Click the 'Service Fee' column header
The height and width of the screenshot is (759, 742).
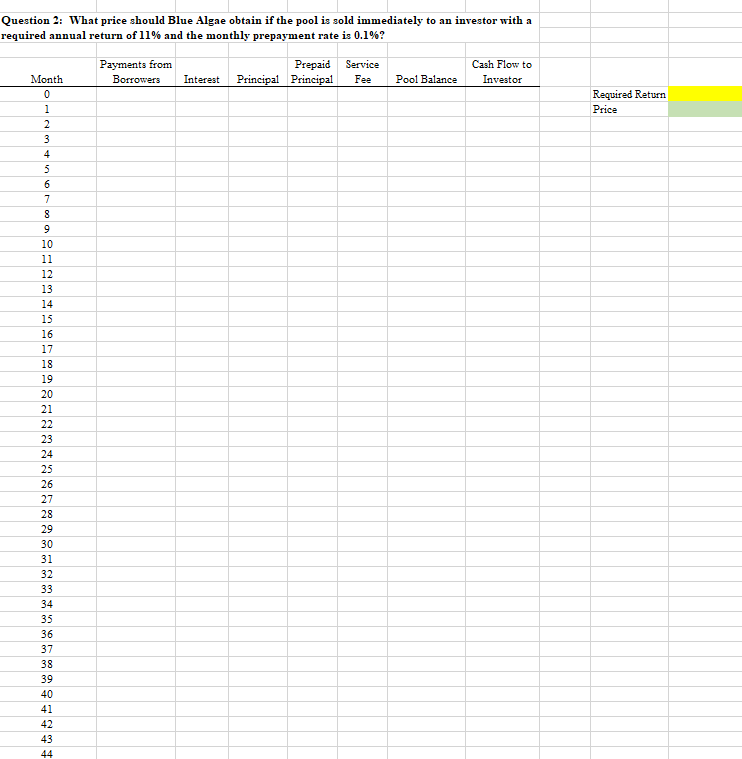click(x=363, y=72)
